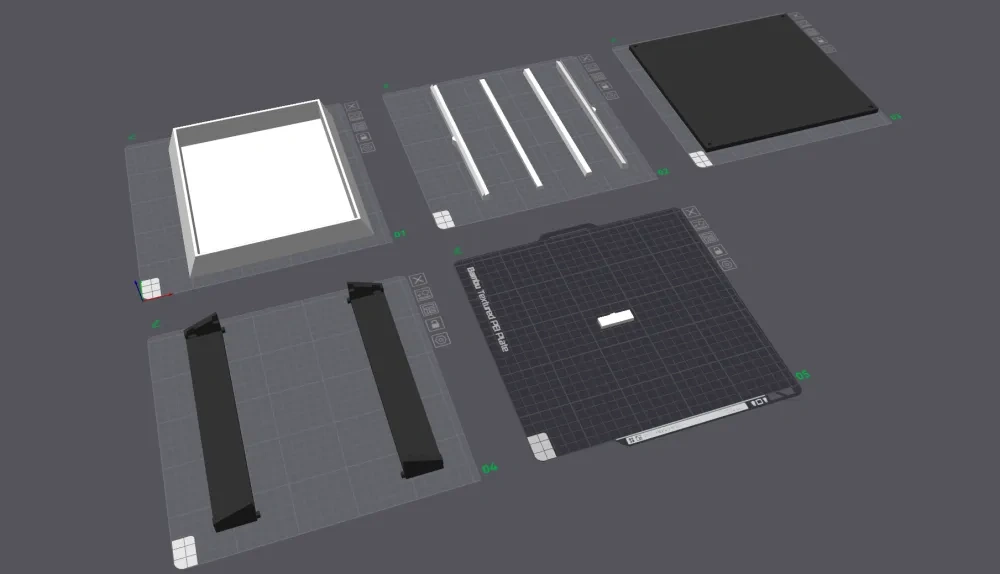Screen dimensions: 1000x574
Task: Open plate 01 settings gear icon
Action: click(x=368, y=148)
